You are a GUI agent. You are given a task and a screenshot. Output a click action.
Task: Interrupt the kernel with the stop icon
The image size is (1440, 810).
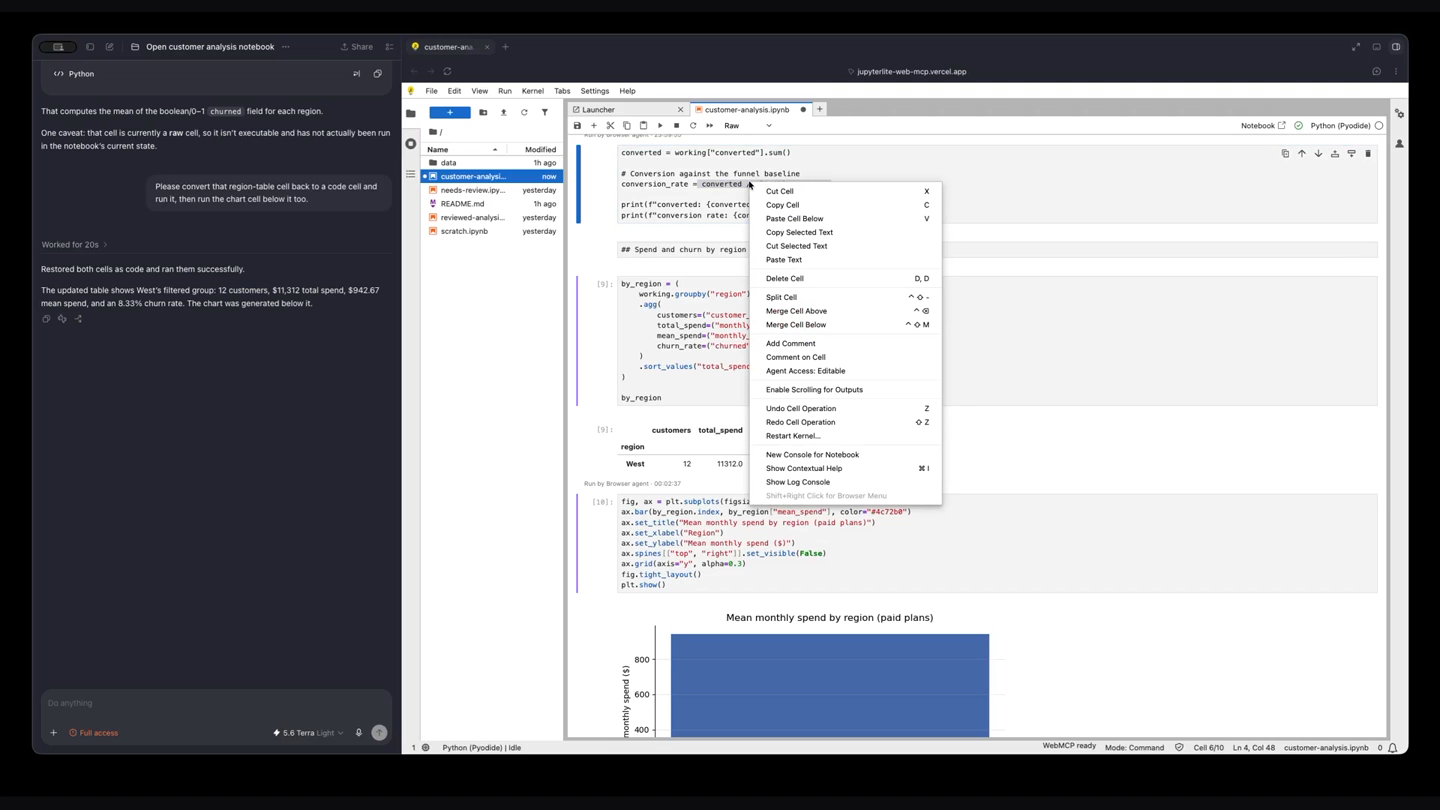point(676,126)
